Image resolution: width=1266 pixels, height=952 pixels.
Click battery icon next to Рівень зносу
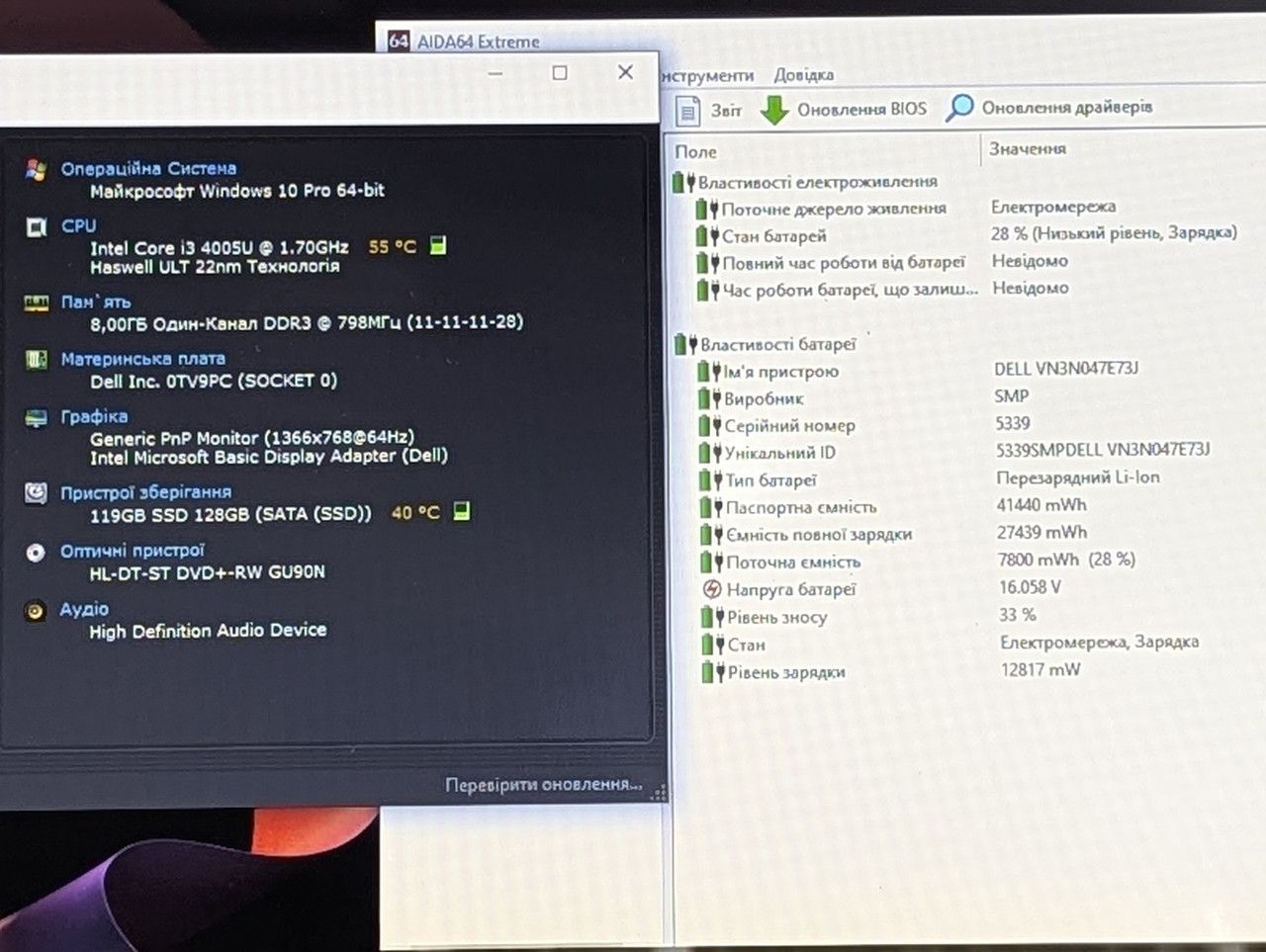pyautogui.click(x=713, y=617)
